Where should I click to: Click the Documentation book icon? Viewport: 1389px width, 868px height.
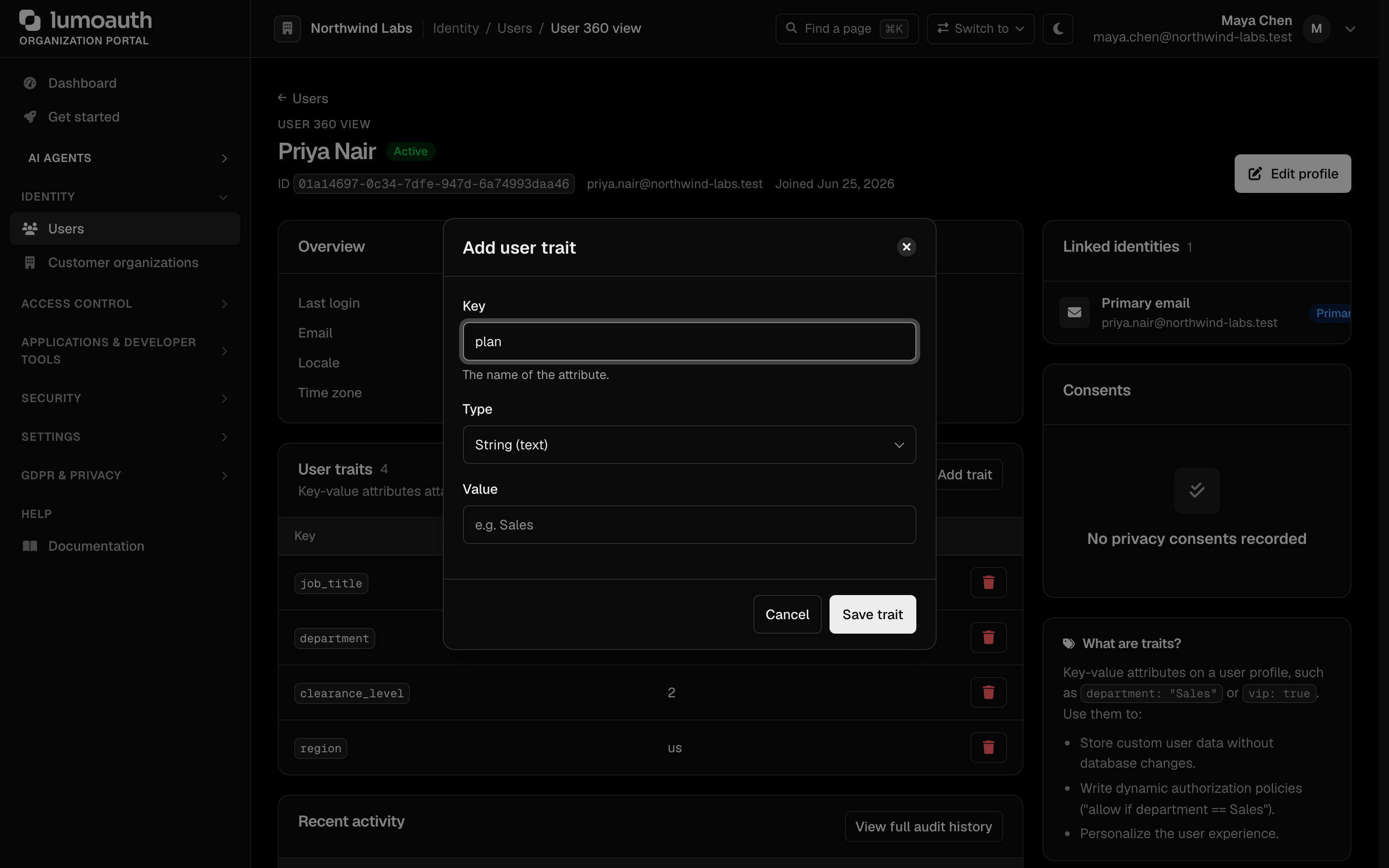coord(30,546)
